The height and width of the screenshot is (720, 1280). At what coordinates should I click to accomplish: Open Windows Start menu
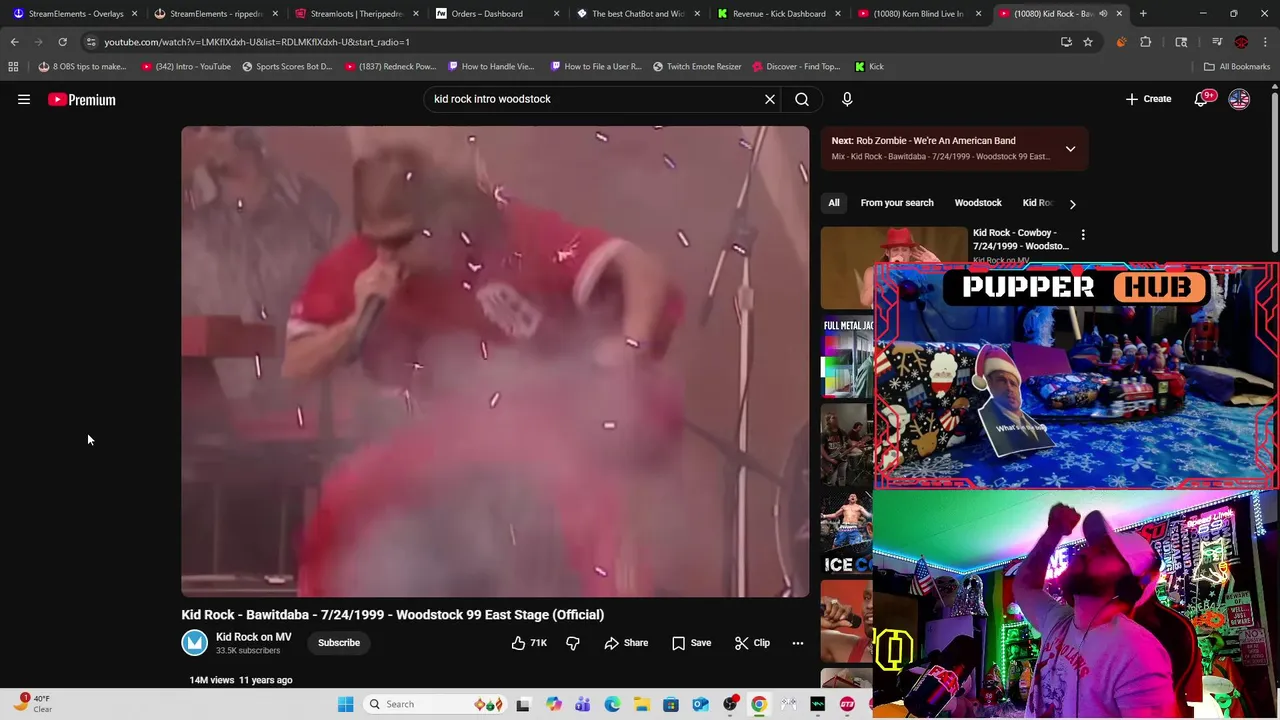345,704
